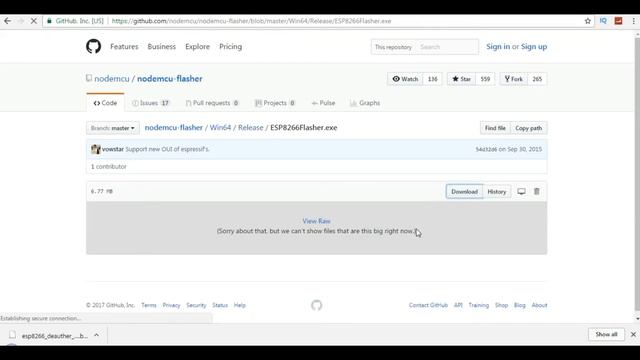Click the Copy path button
The image size is (640, 360).
coord(529,128)
